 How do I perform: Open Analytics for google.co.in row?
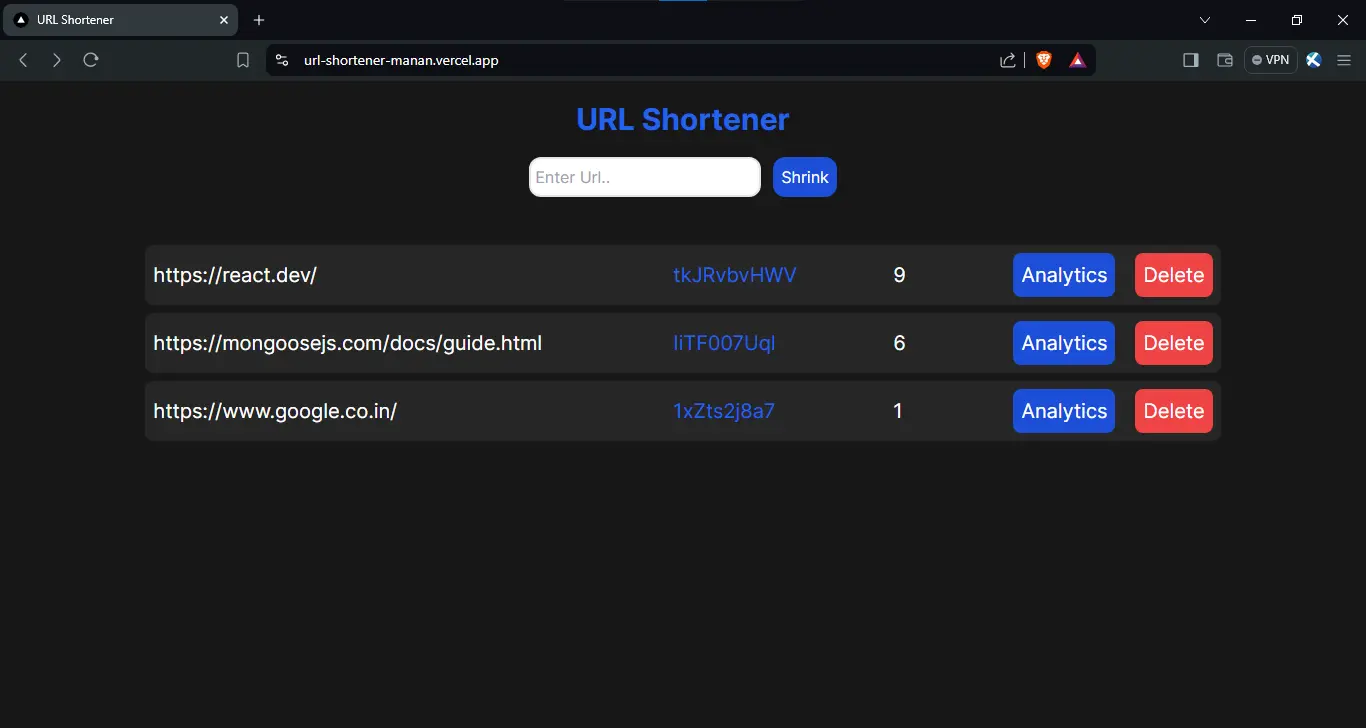click(1064, 411)
